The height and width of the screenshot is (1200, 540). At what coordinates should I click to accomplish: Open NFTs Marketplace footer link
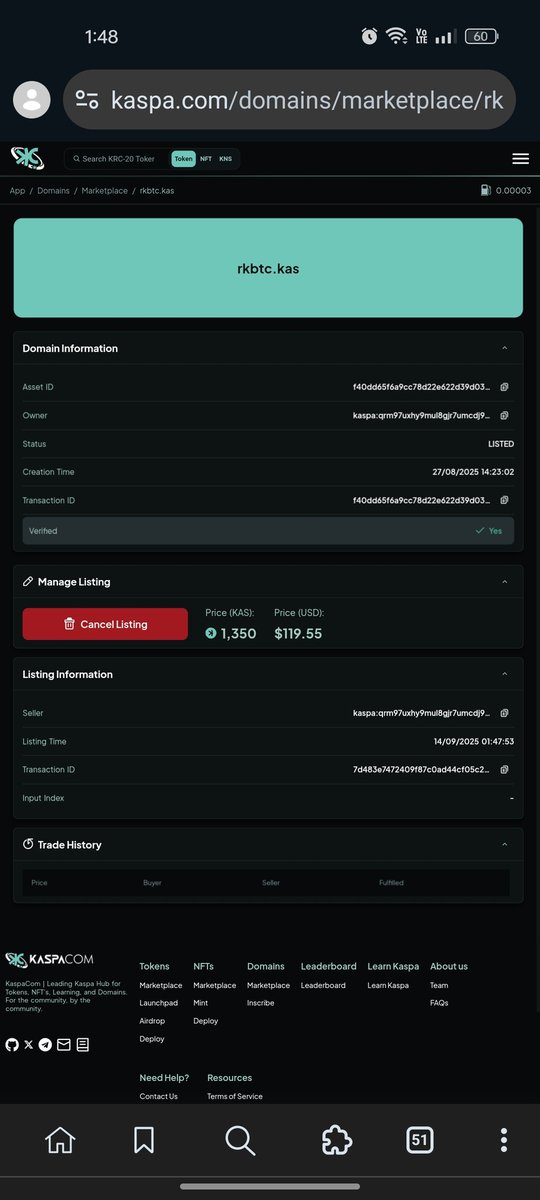click(215, 985)
